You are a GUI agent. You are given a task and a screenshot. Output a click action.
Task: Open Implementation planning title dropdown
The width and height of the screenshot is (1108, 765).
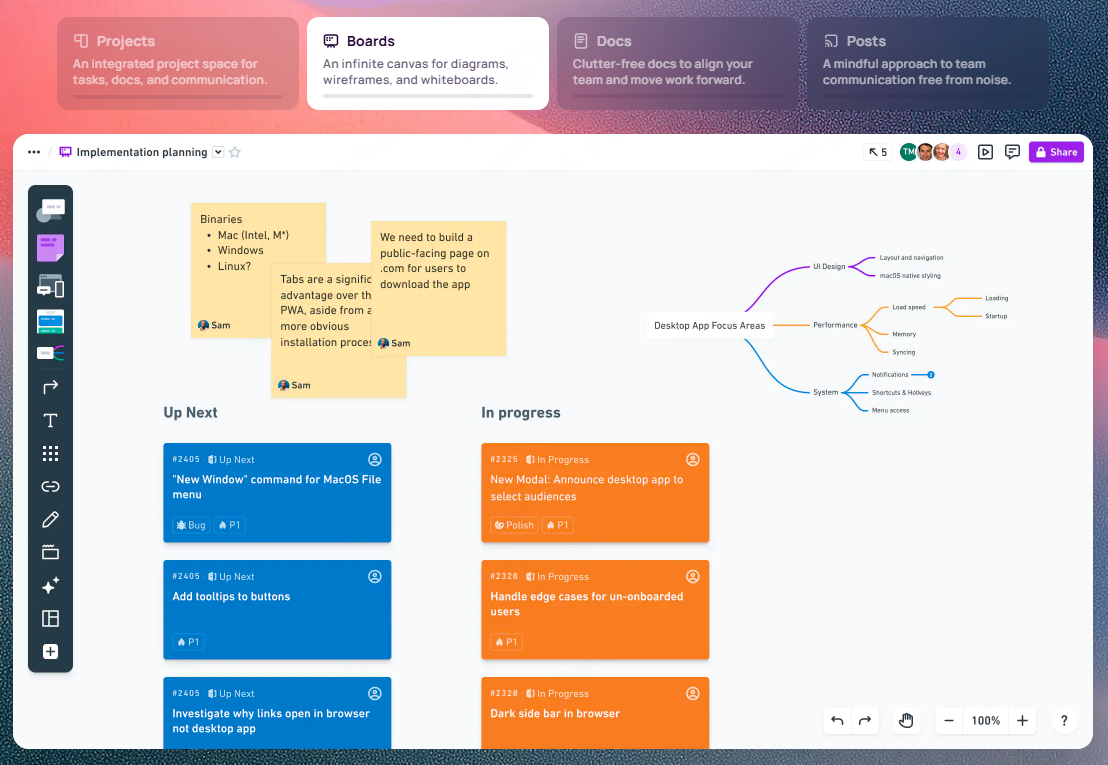pos(218,152)
